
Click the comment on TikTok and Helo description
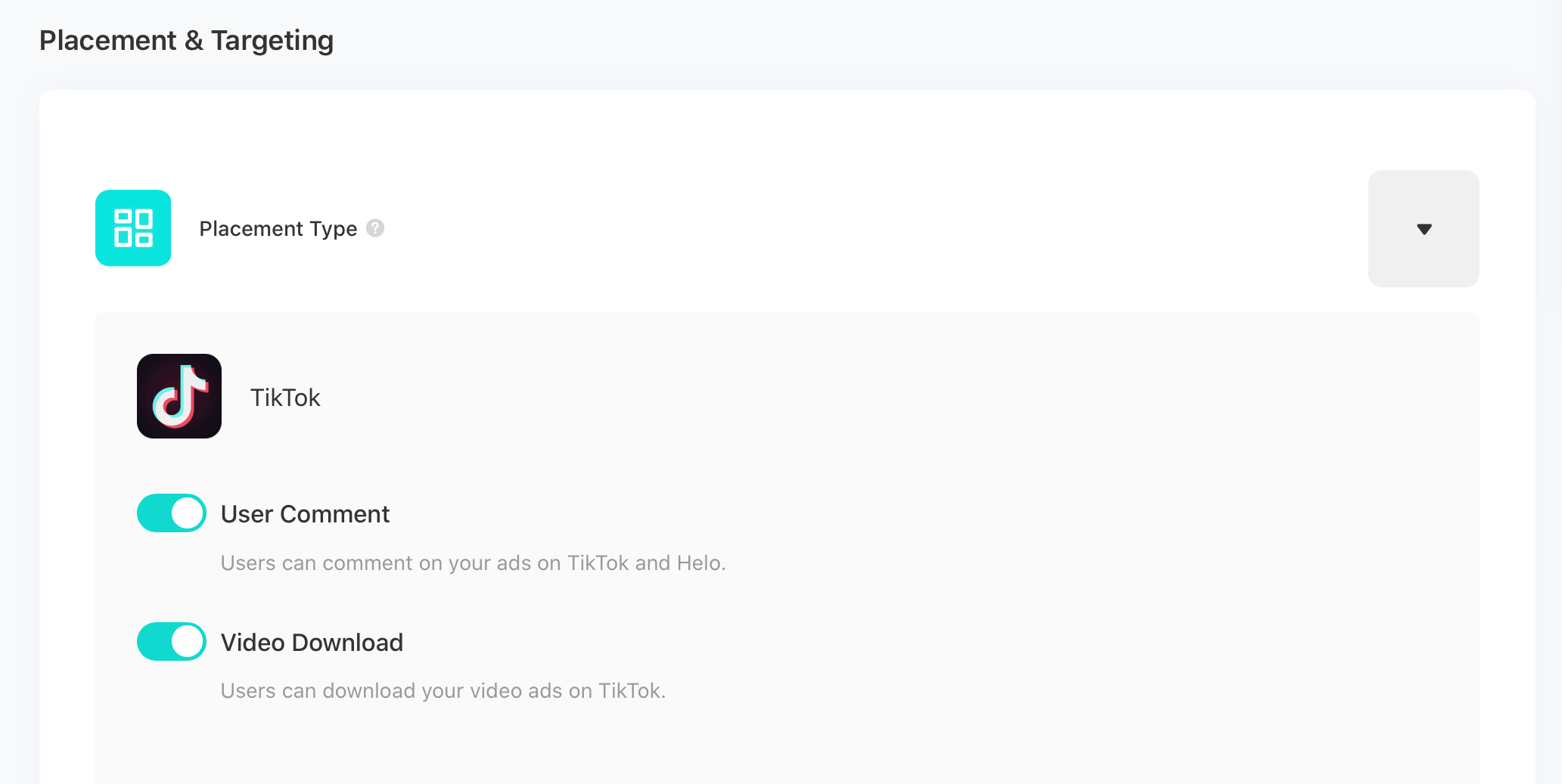tap(473, 563)
